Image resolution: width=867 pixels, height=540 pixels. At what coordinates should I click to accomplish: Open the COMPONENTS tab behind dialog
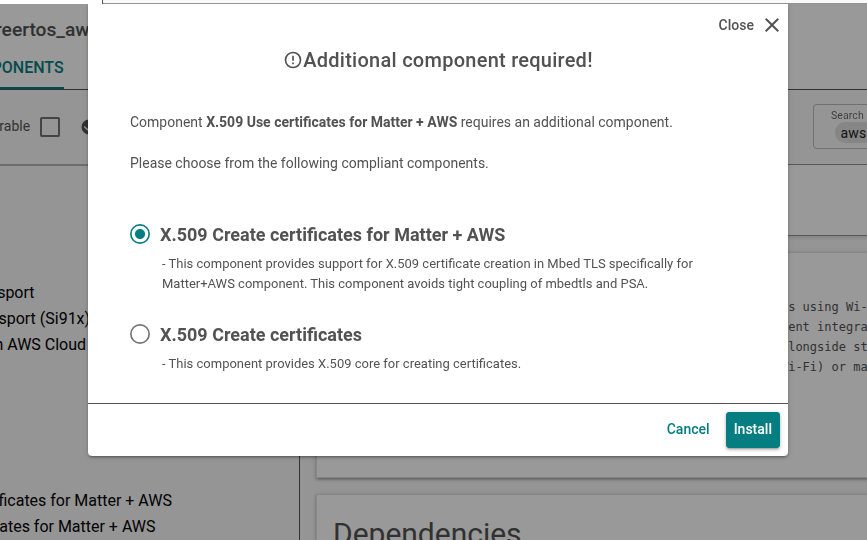[x=32, y=67]
